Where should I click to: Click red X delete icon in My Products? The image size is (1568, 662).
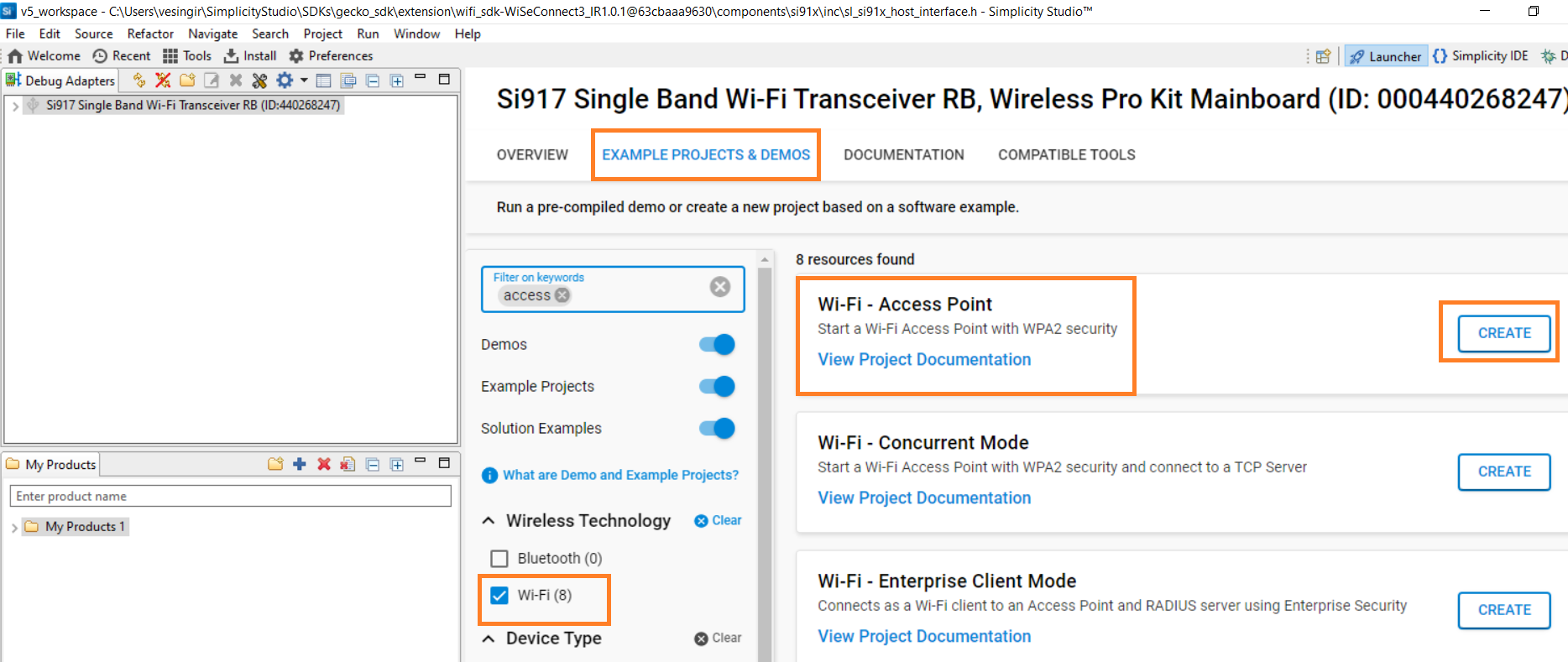pyautogui.click(x=323, y=464)
